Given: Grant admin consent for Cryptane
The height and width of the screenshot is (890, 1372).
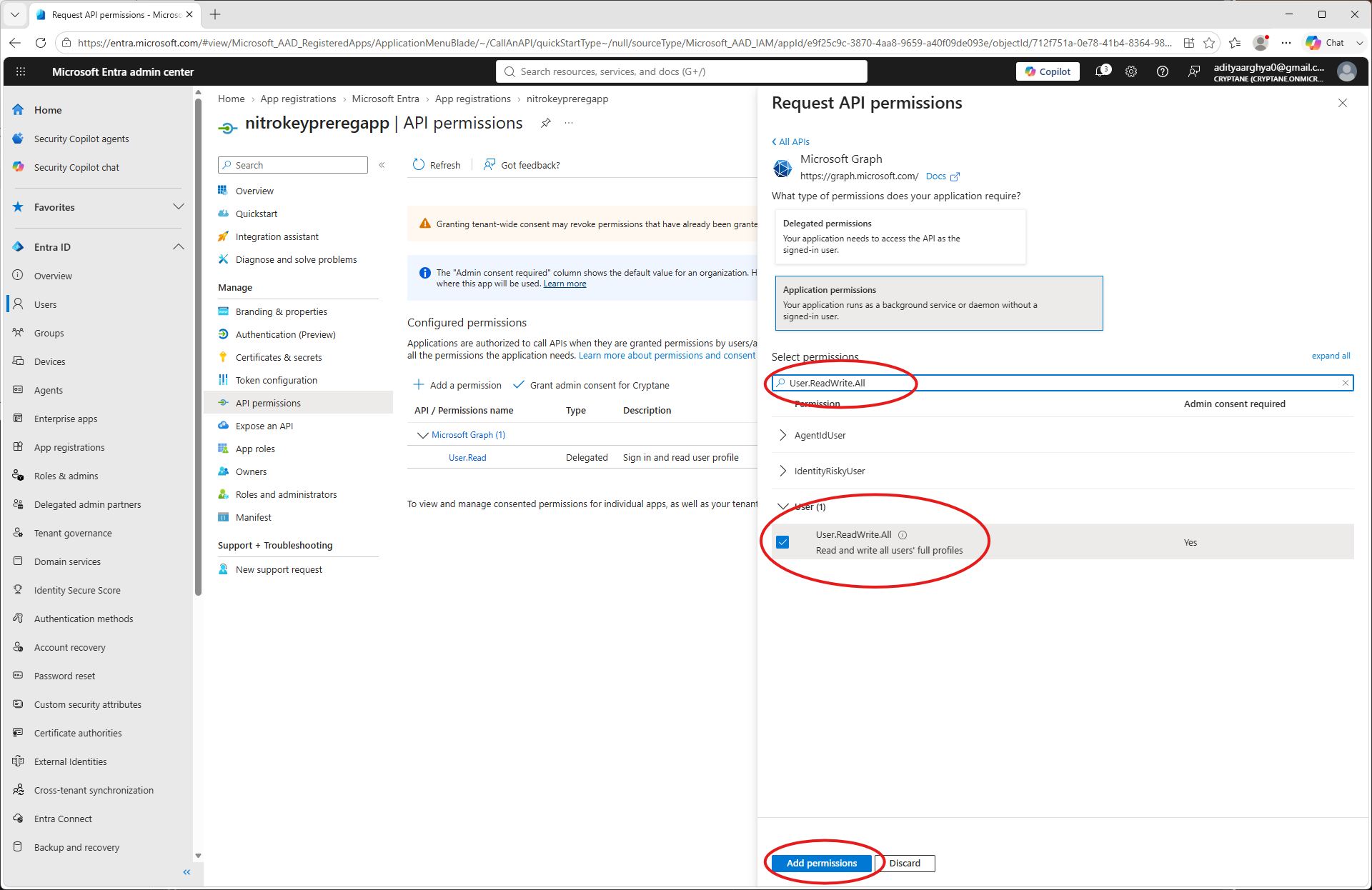Looking at the screenshot, I should point(592,385).
